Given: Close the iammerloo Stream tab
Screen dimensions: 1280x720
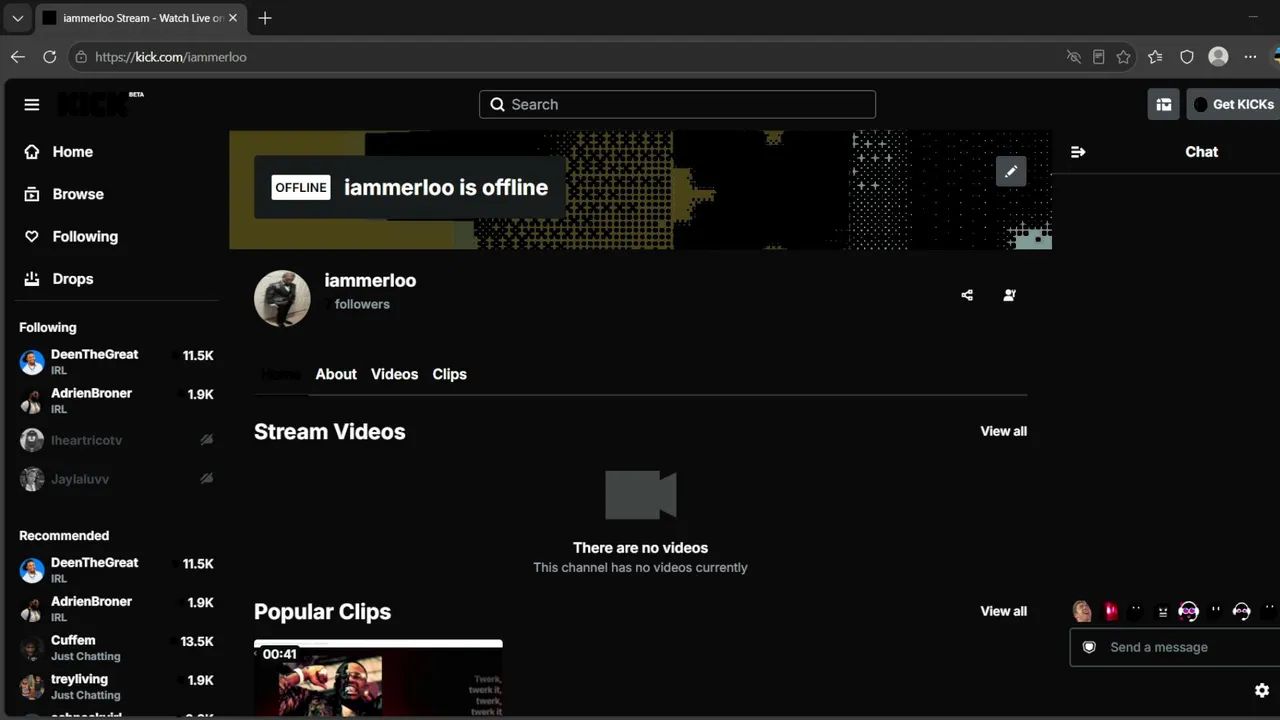Looking at the screenshot, I should 233,18.
